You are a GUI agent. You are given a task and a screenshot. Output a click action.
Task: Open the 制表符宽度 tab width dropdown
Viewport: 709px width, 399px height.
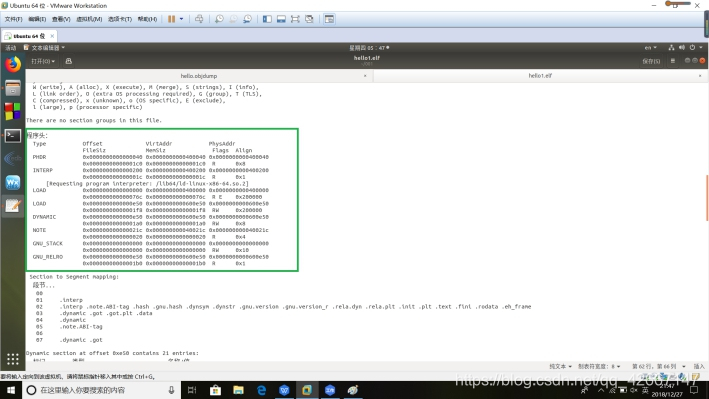tap(599, 366)
